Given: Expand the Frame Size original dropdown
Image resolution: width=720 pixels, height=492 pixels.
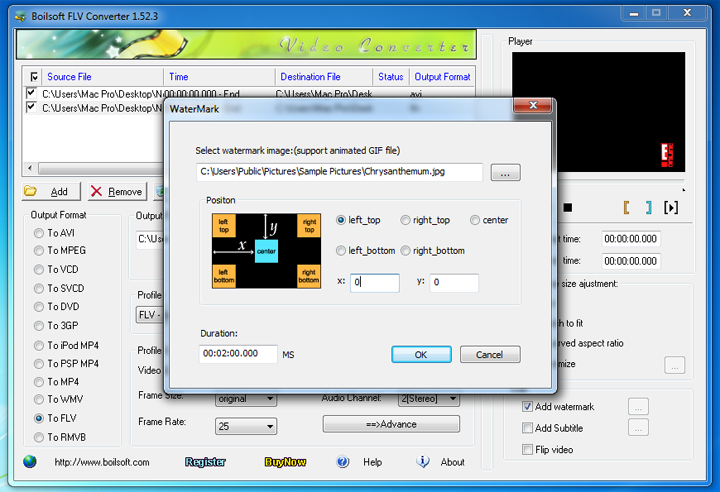Looking at the screenshot, I should [246, 399].
